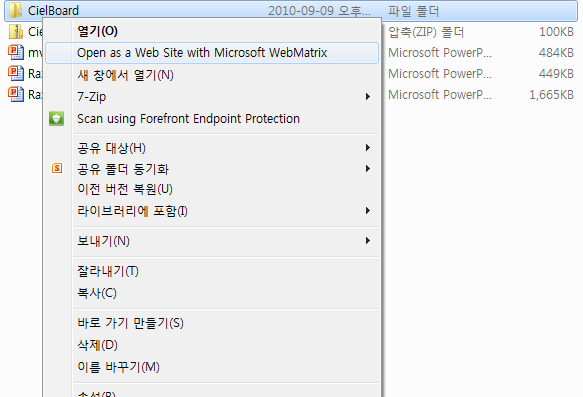This screenshot has width=583, height=397.
Task: Click the orange sync icon beside 공유 폴더 동기화
Action: [x=57, y=168]
